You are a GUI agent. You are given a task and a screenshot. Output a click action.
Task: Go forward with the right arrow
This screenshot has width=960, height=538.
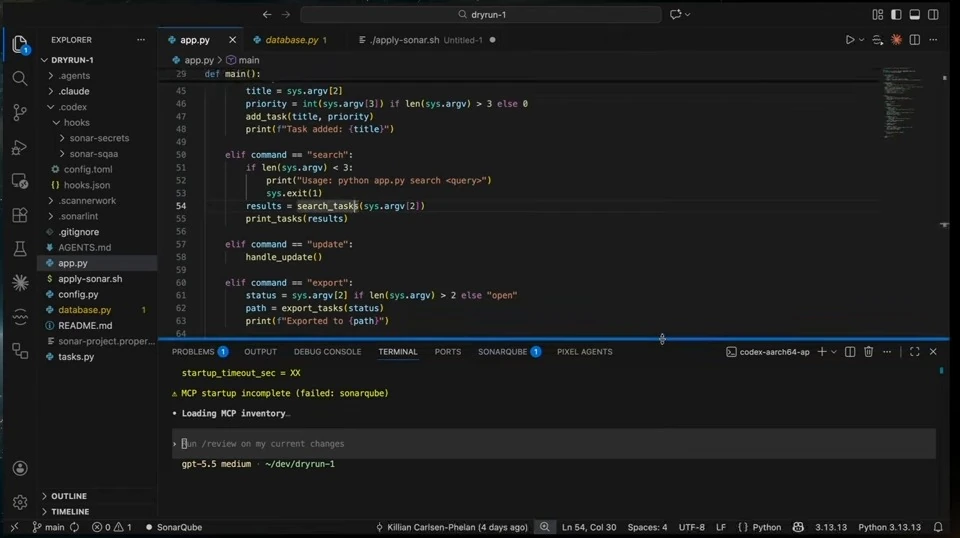(286, 14)
